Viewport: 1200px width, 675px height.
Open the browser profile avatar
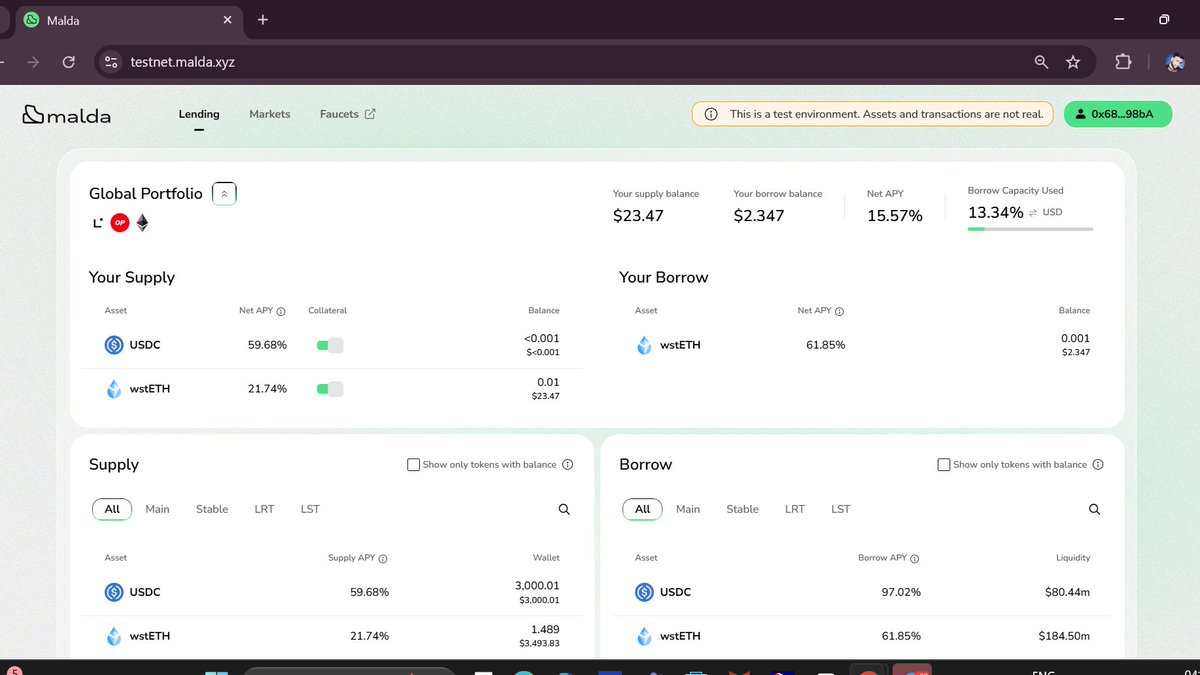(1175, 62)
